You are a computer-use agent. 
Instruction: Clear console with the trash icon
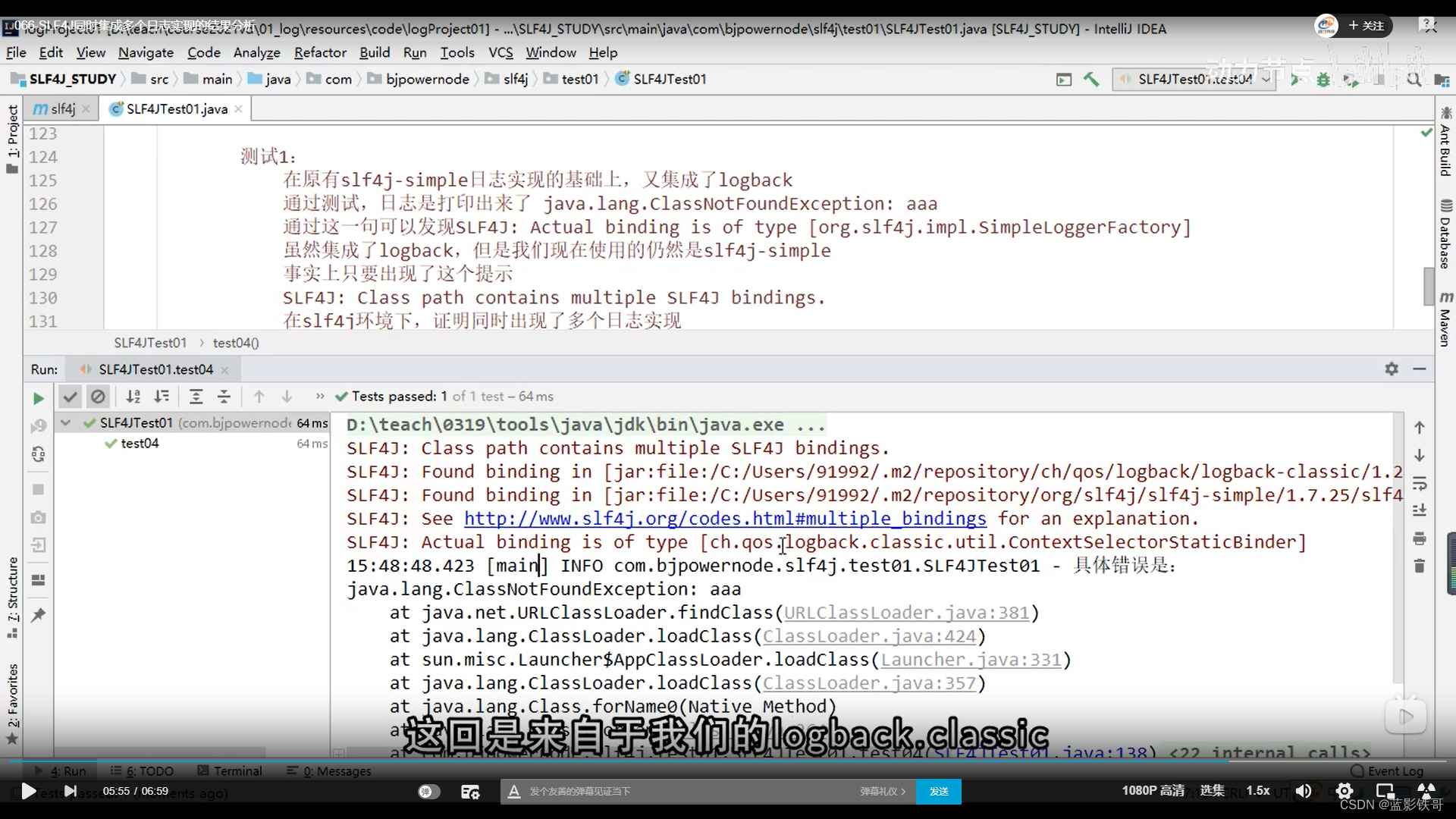[1420, 566]
